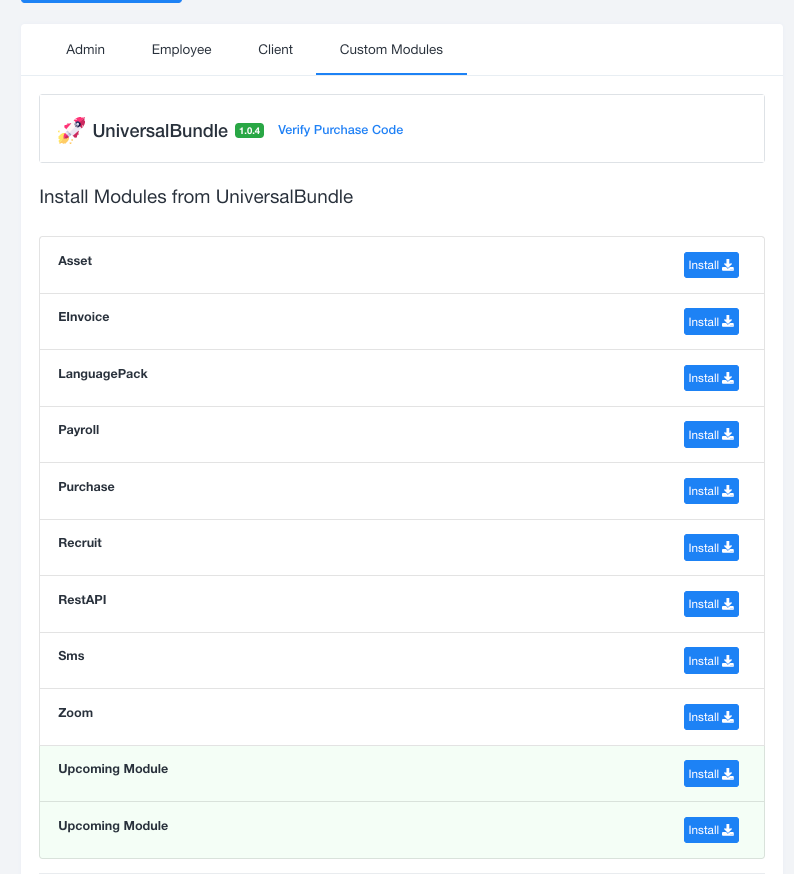Click Install for RestAPI module
The height and width of the screenshot is (874, 794).
coord(711,604)
